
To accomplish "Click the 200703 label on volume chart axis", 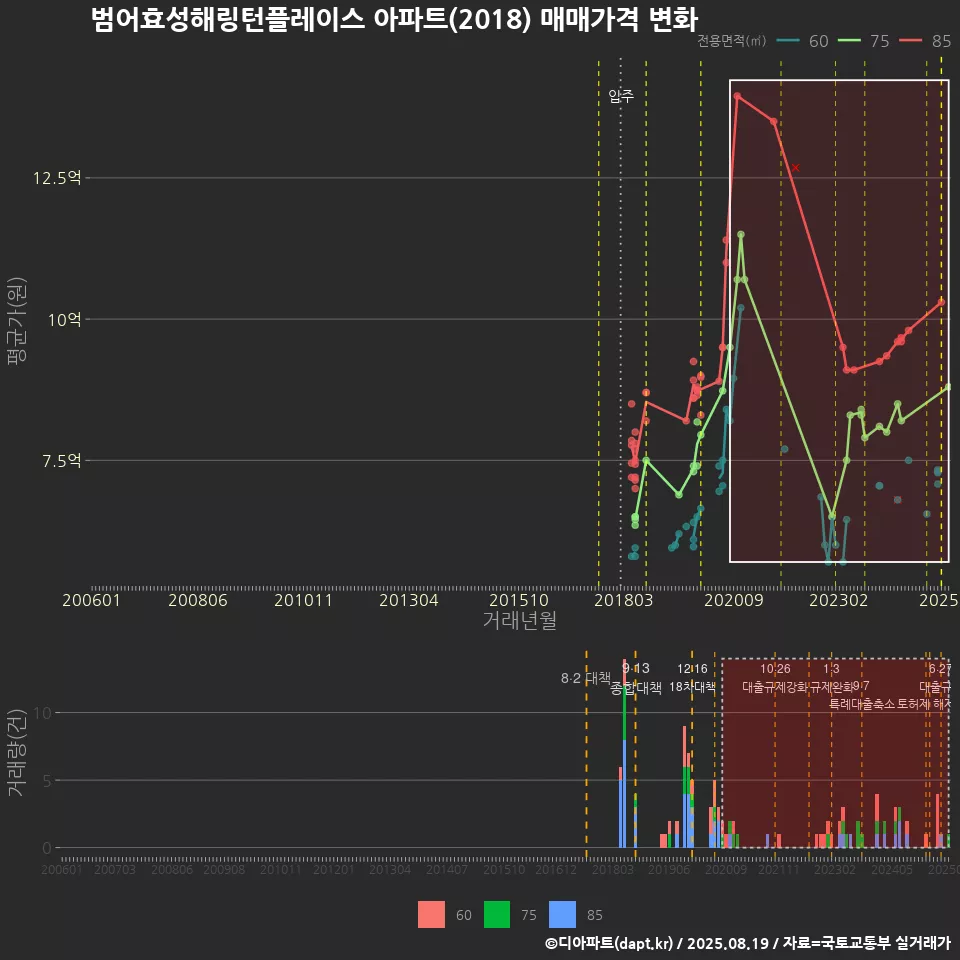I will 114,869.
